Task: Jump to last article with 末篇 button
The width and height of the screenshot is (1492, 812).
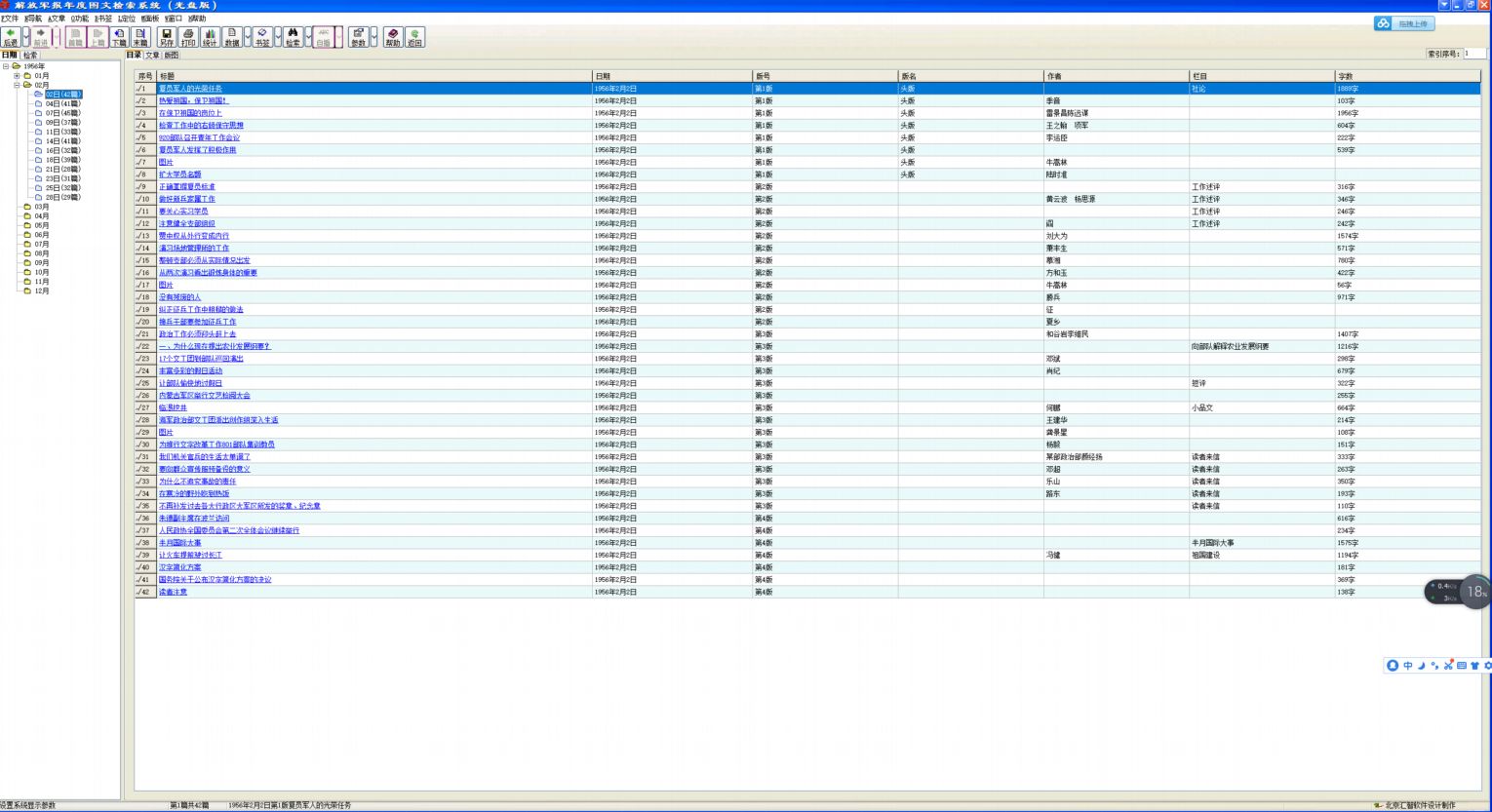Action: click(x=140, y=37)
